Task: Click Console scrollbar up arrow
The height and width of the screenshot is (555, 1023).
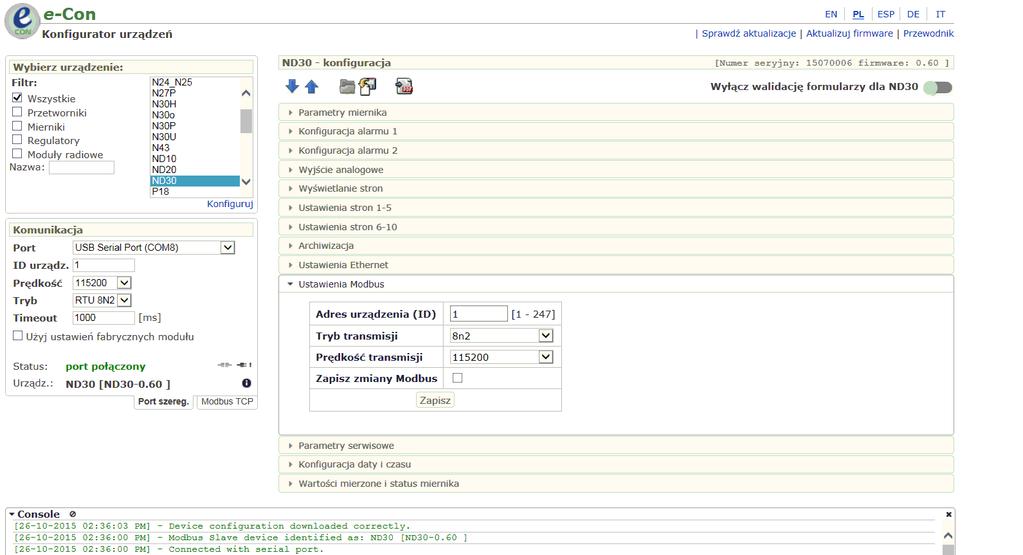Action: (x=948, y=535)
